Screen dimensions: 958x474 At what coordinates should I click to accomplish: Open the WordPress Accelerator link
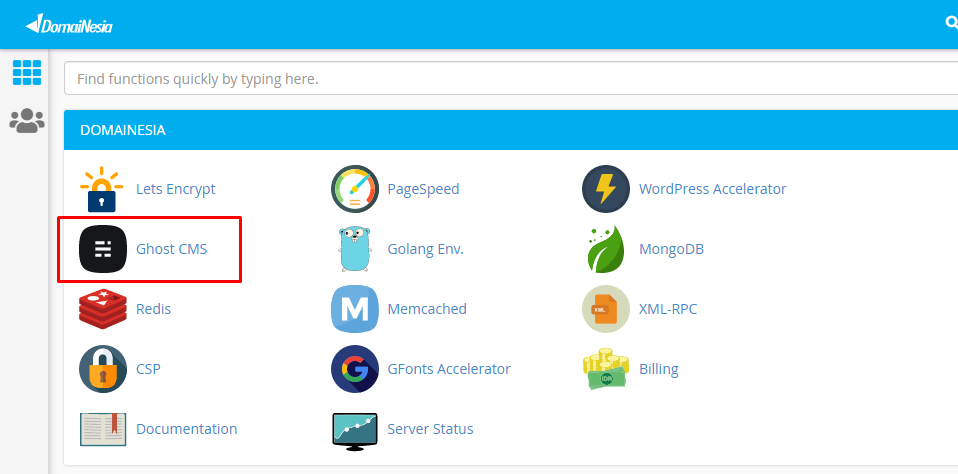[x=712, y=189]
